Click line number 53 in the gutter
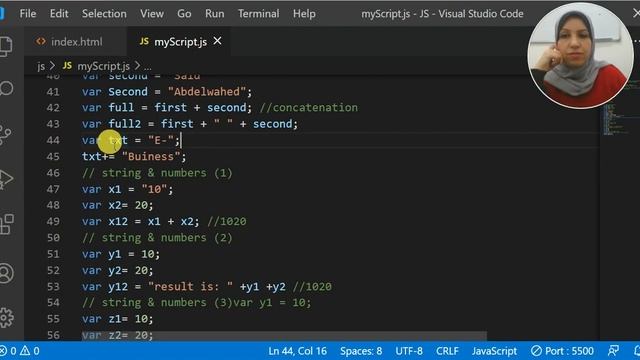Image resolution: width=640 pixels, height=360 pixels. [x=53, y=287]
